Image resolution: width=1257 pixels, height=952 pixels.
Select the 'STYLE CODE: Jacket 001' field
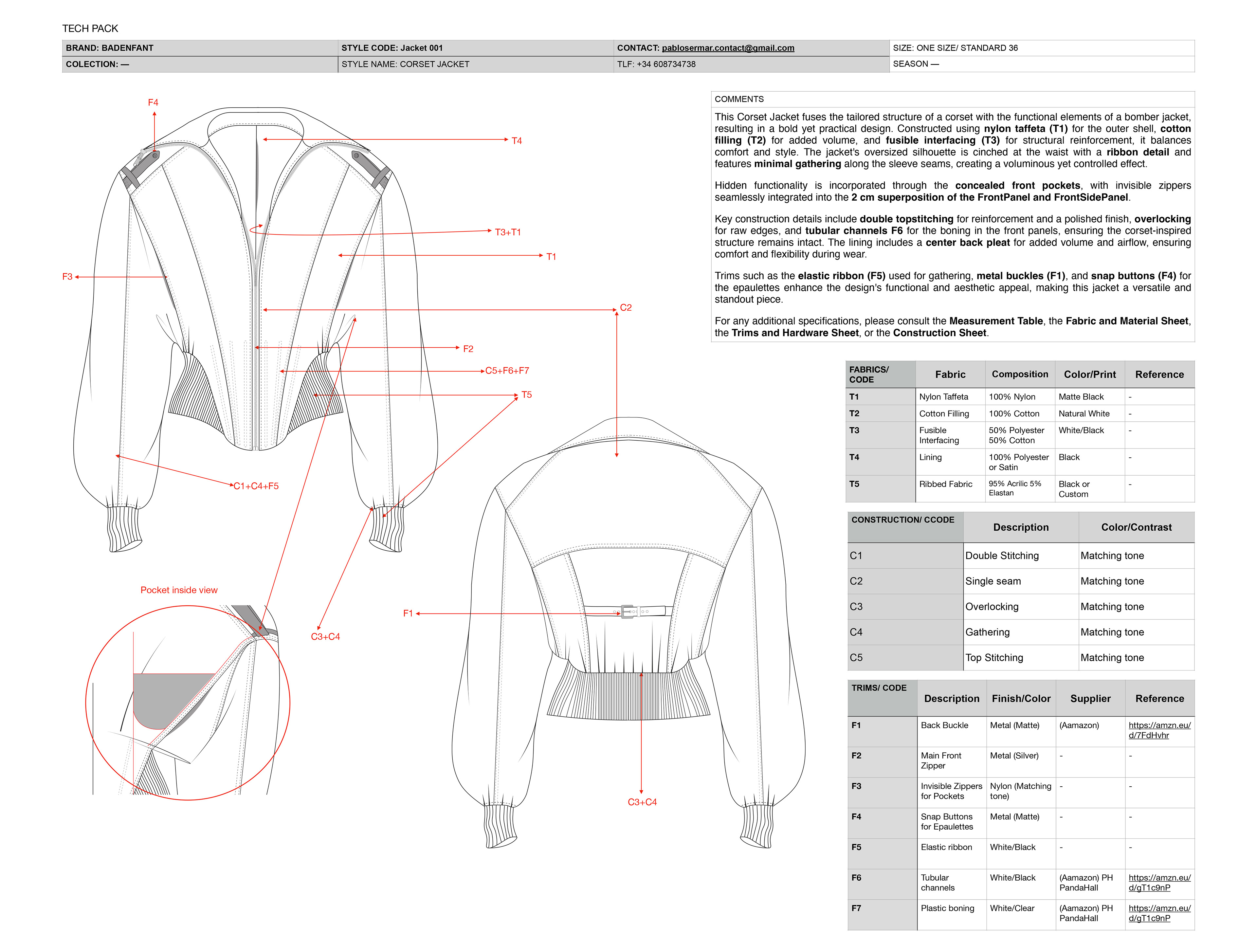point(392,48)
